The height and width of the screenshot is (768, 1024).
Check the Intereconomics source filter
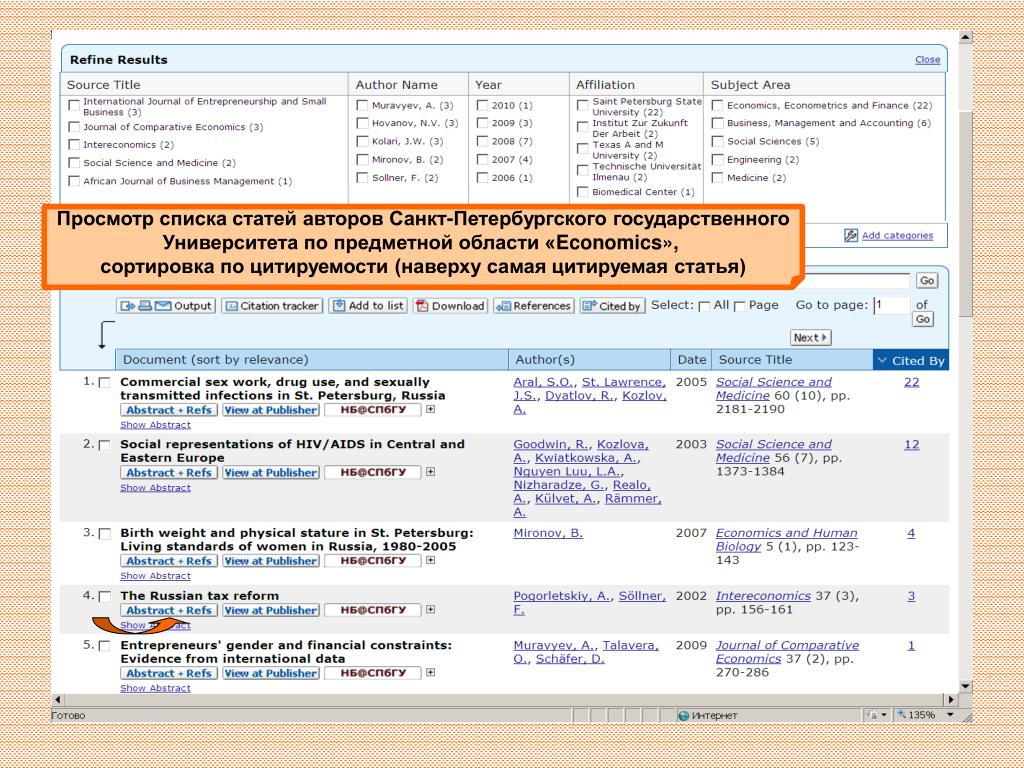(74, 145)
